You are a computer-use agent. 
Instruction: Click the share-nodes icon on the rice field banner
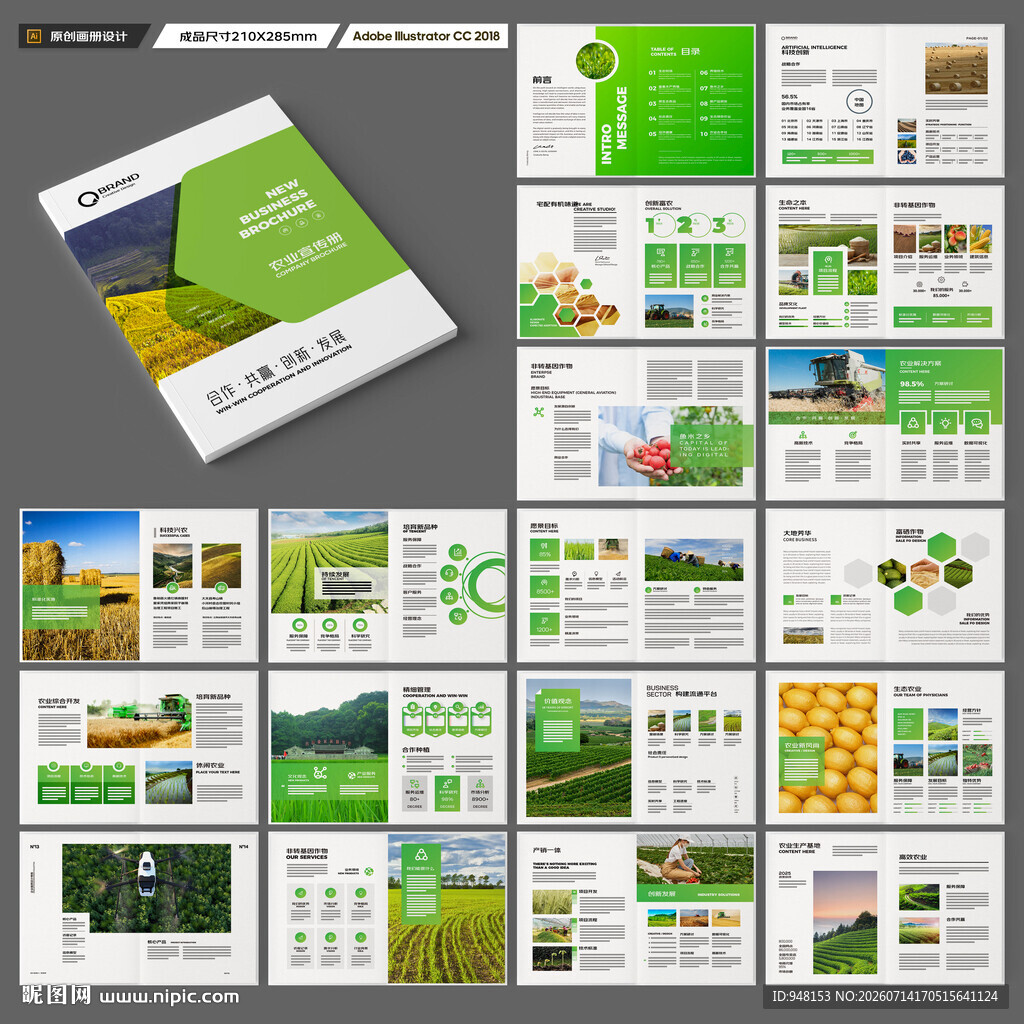tap(320, 773)
